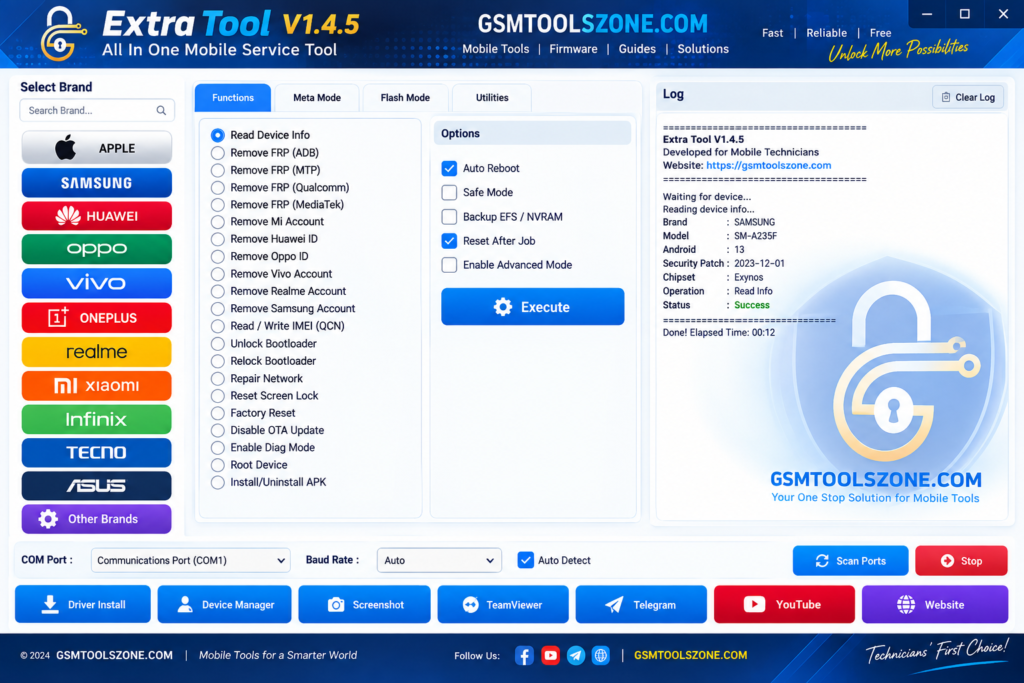Open Firmware in header menu
The height and width of the screenshot is (683, 1024).
coord(573,49)
